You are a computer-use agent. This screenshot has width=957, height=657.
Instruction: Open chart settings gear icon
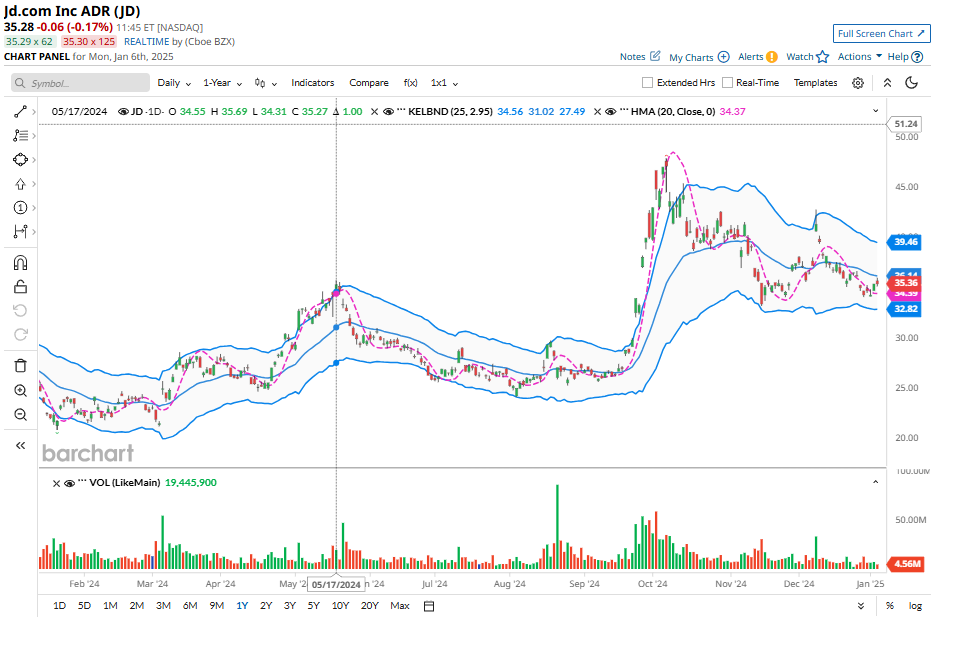coord(858,83)
